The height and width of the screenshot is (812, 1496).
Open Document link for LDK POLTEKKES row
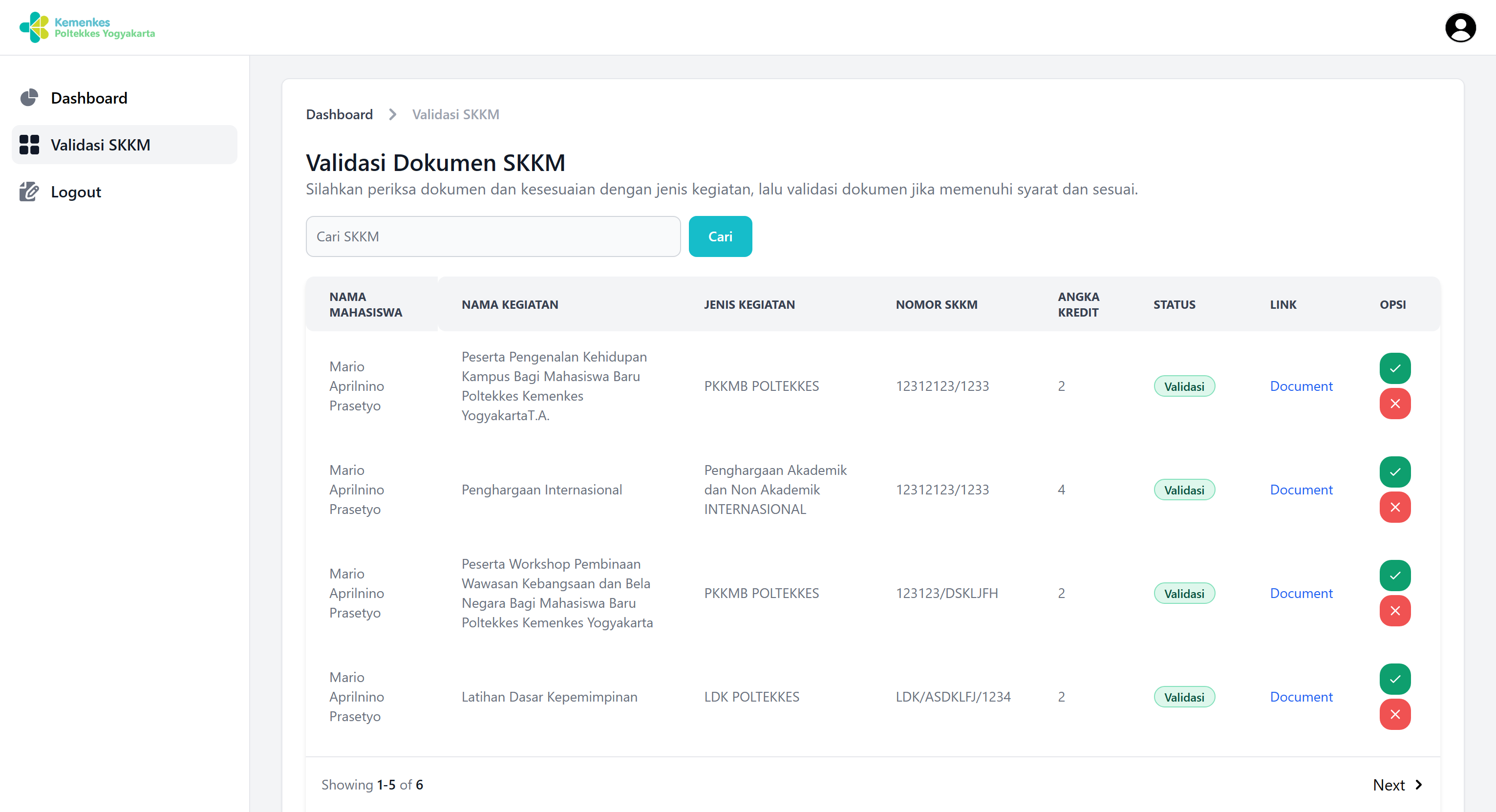pyautogui.click(x=1300, y=696)
